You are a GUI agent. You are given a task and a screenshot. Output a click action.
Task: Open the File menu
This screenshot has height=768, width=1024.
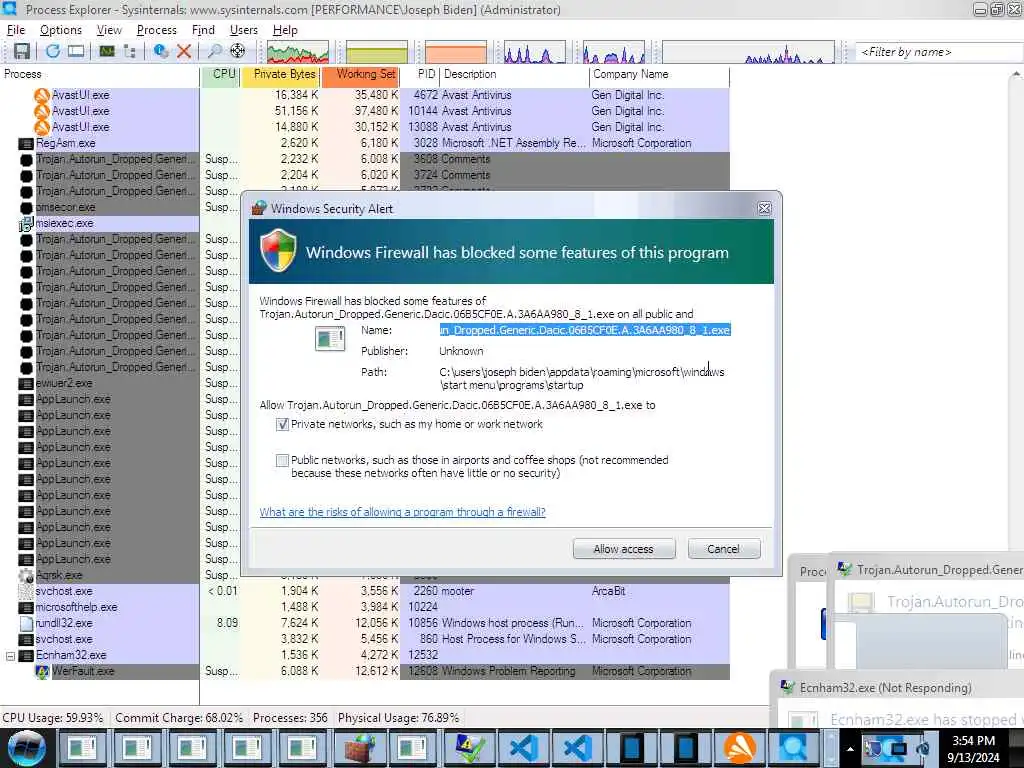click(16, 30)
